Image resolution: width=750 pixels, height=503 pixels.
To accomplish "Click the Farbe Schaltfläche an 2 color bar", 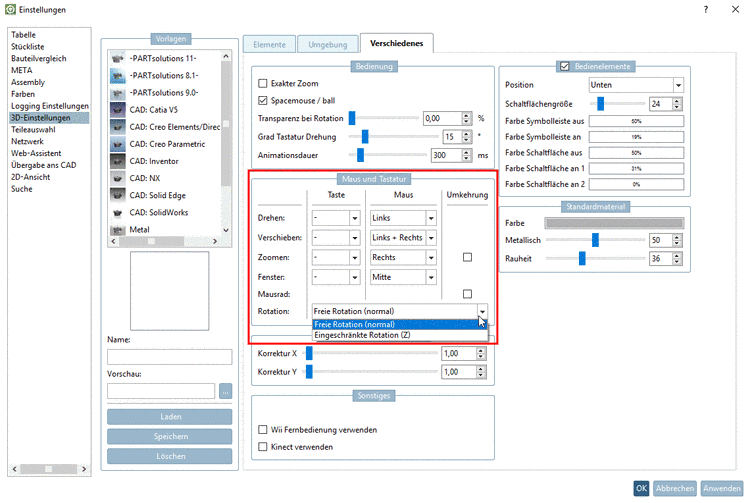I will pyautogui.click(x=636, y=184).
